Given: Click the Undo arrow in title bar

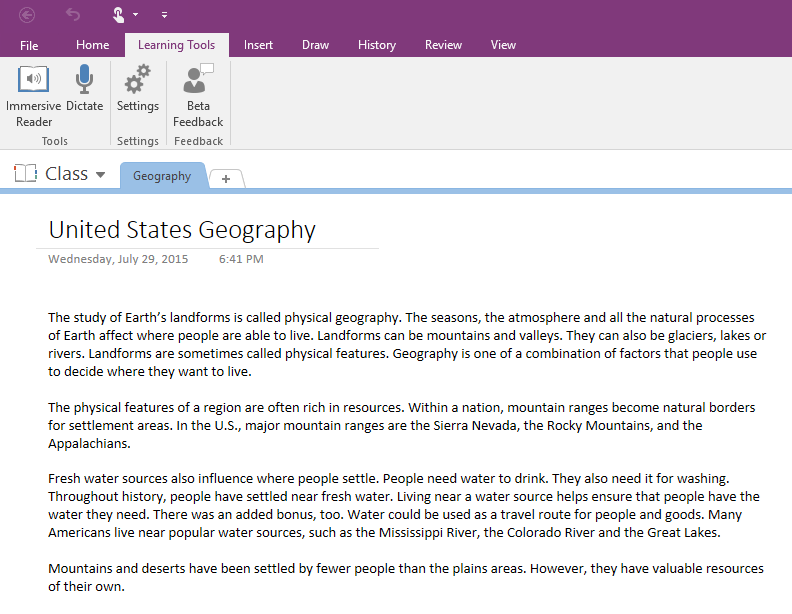Looking at the screenshot, I should (73, 15).
